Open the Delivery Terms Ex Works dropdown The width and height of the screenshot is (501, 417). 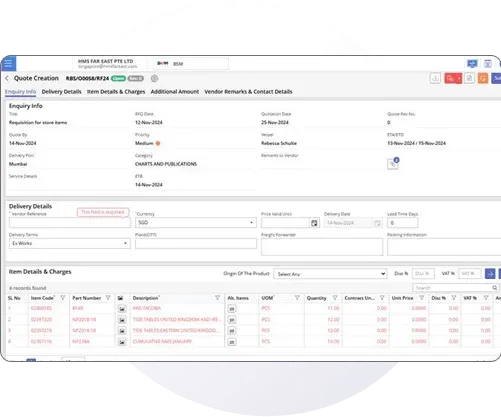point(70,243)
